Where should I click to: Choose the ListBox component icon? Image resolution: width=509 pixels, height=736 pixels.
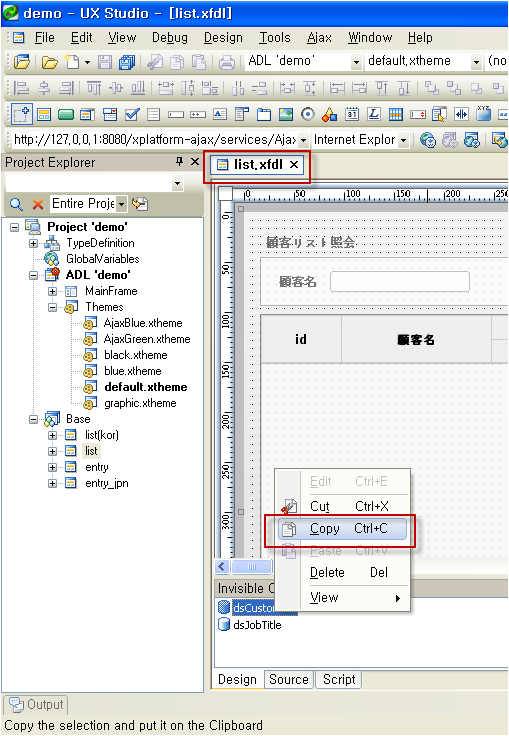pos(154,114)
